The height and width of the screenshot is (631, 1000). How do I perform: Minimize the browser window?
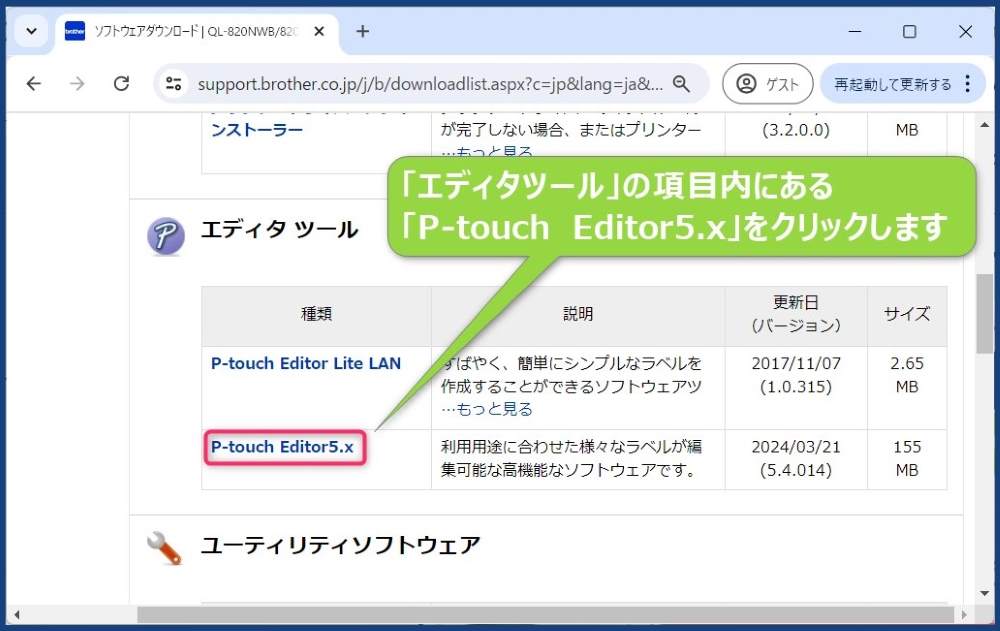(855, 31)
